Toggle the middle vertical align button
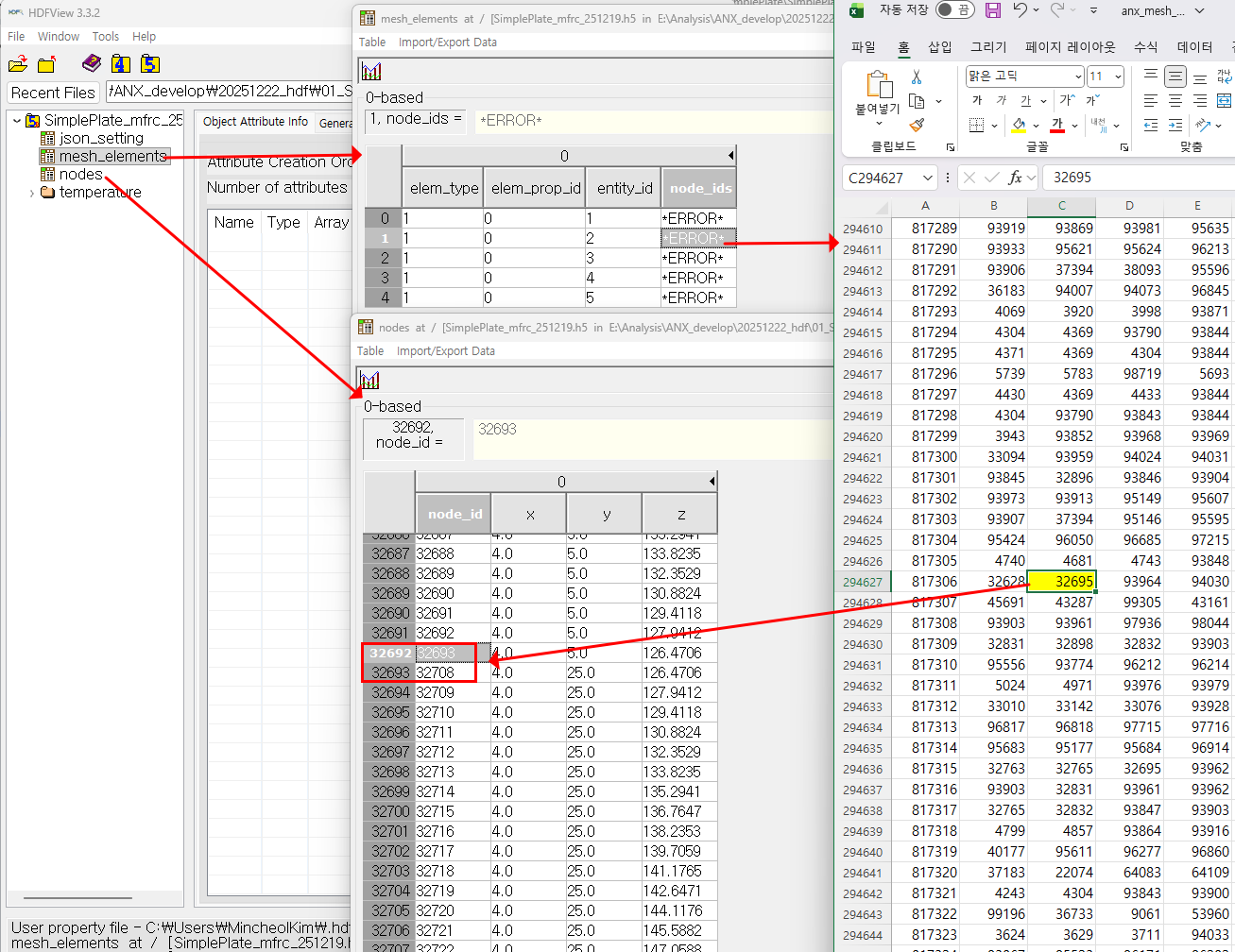 click(1175, 77)
